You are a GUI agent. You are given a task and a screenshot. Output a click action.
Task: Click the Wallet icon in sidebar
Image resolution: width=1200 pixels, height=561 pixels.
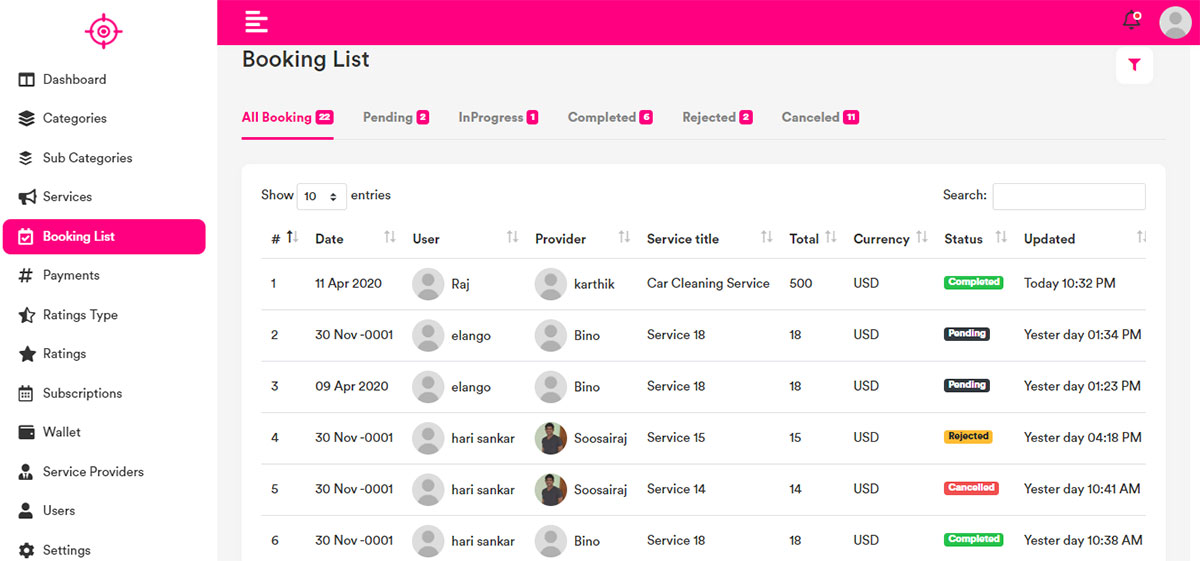point(26,432)
